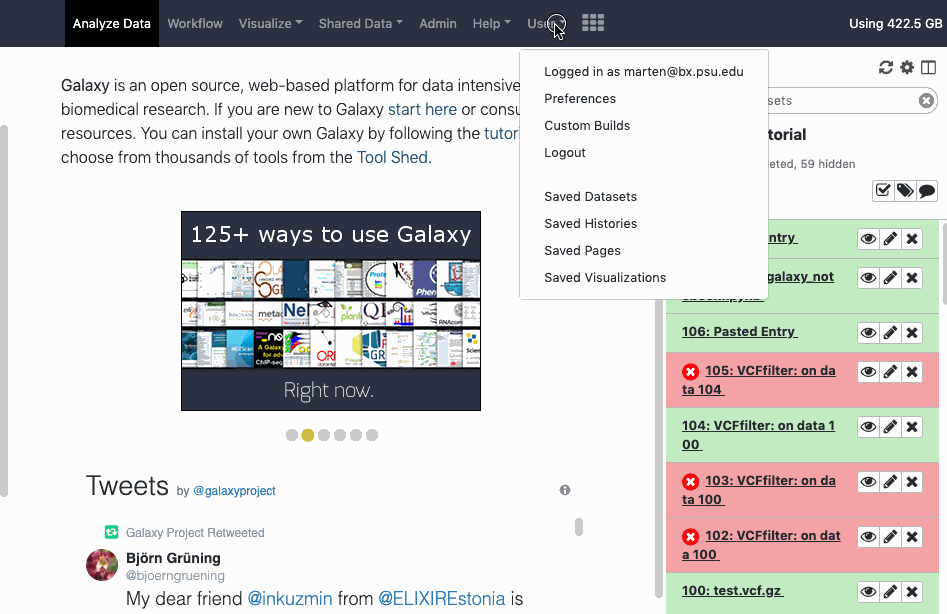This screenshot has height=614, width=947.
Task: Clear the dataset search field
Action: 926,101
